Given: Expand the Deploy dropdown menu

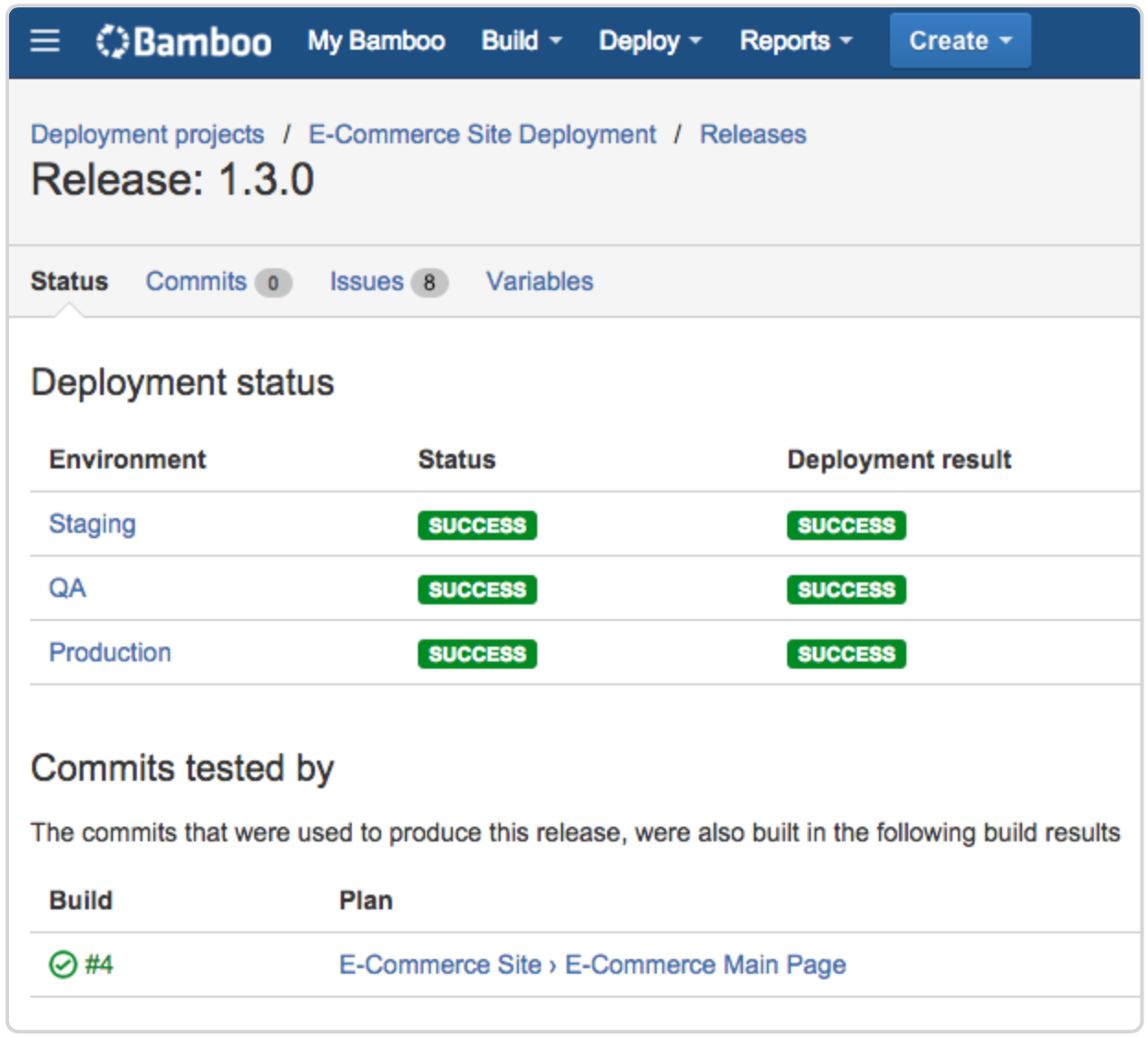Looking at the screenshot, I should (x=649, y=41).
